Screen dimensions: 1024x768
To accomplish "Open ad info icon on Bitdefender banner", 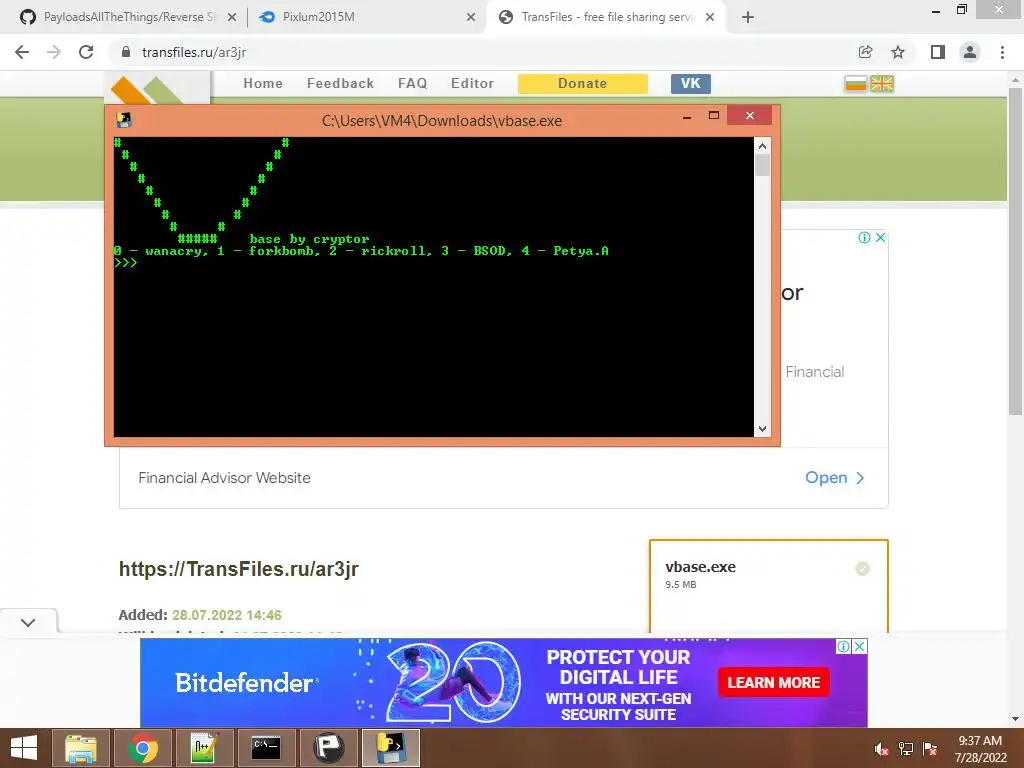I will coord(844,647).
